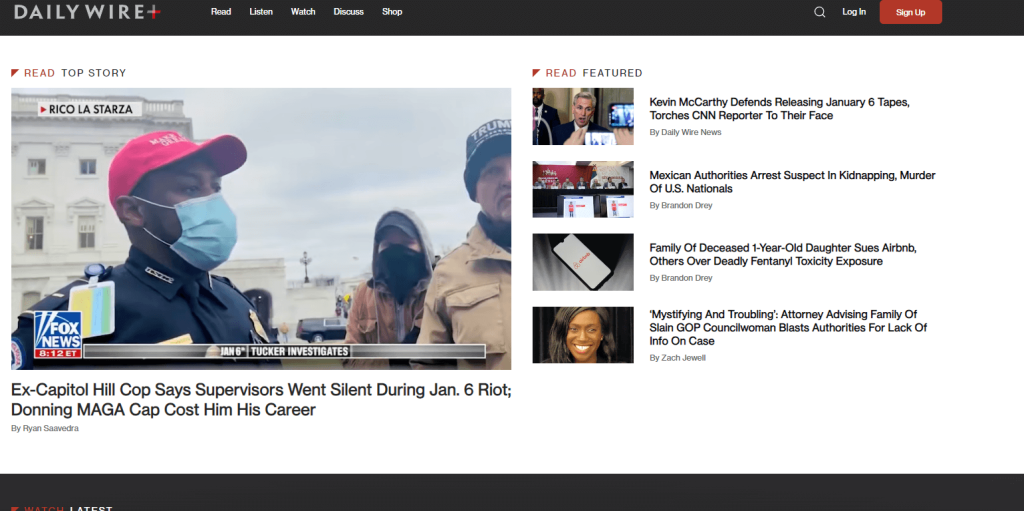The height and width of the screenshot is (511, 1024).
Task: Open the Shop menu item
Action: tap(392, 12)
